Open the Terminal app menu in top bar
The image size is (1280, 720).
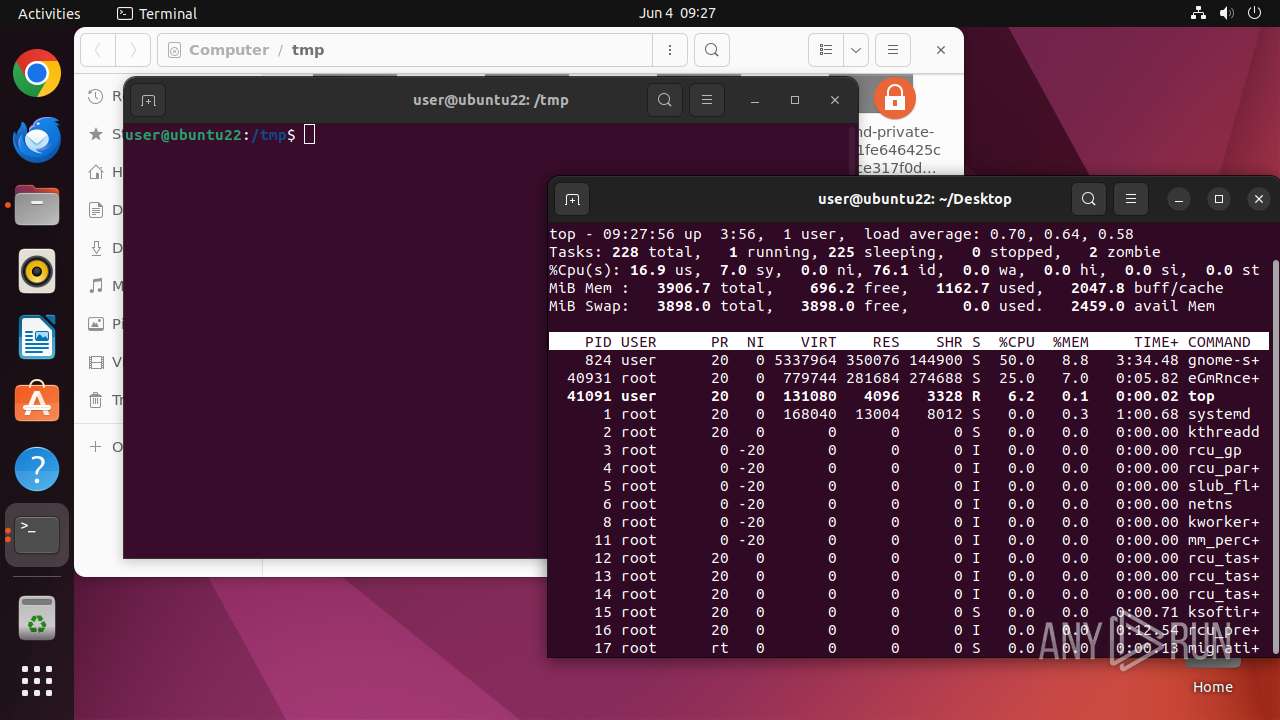point(157,13)
